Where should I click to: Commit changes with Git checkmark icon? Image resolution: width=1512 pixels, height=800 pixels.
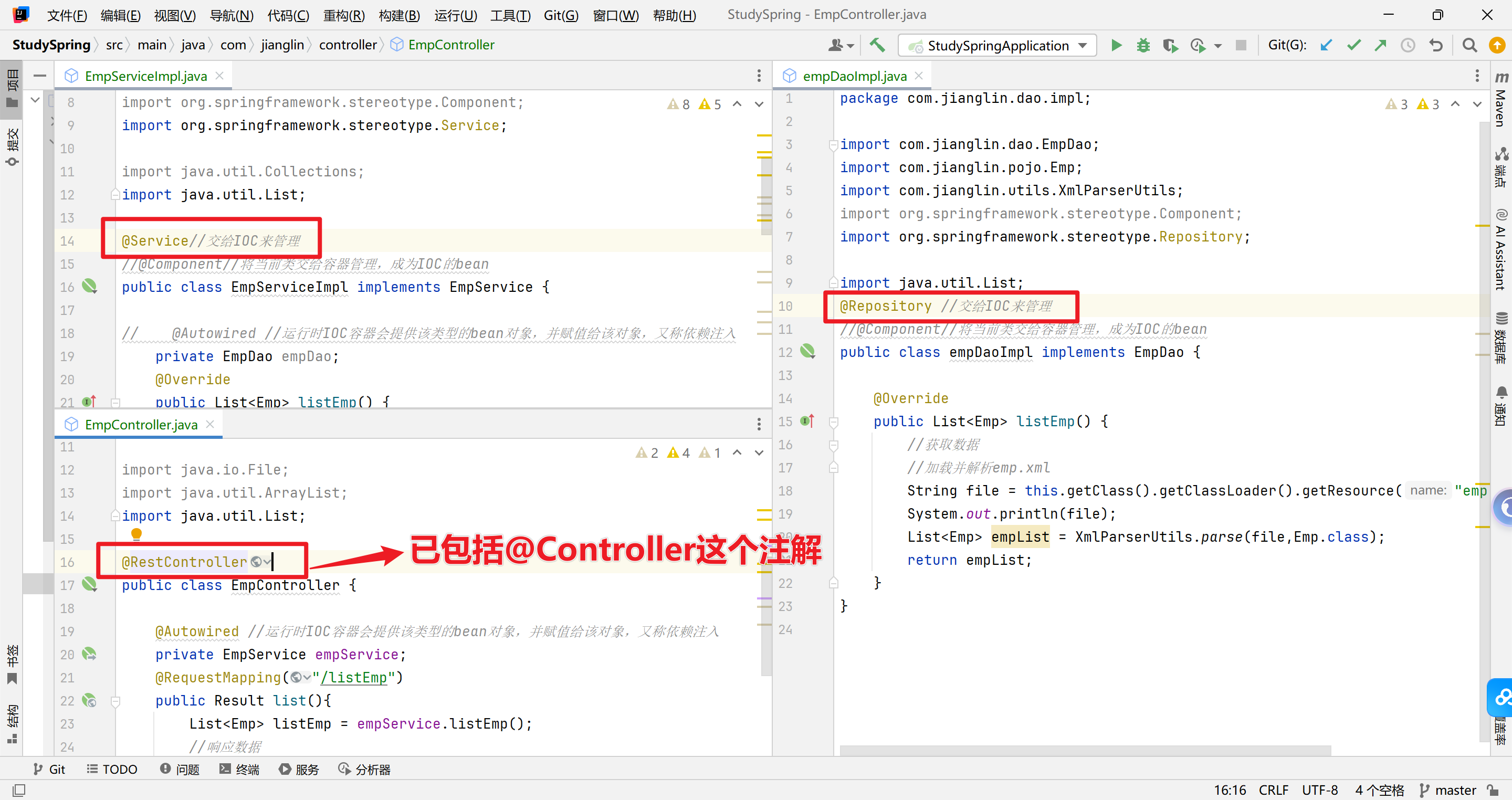[x=1353, y=45]
